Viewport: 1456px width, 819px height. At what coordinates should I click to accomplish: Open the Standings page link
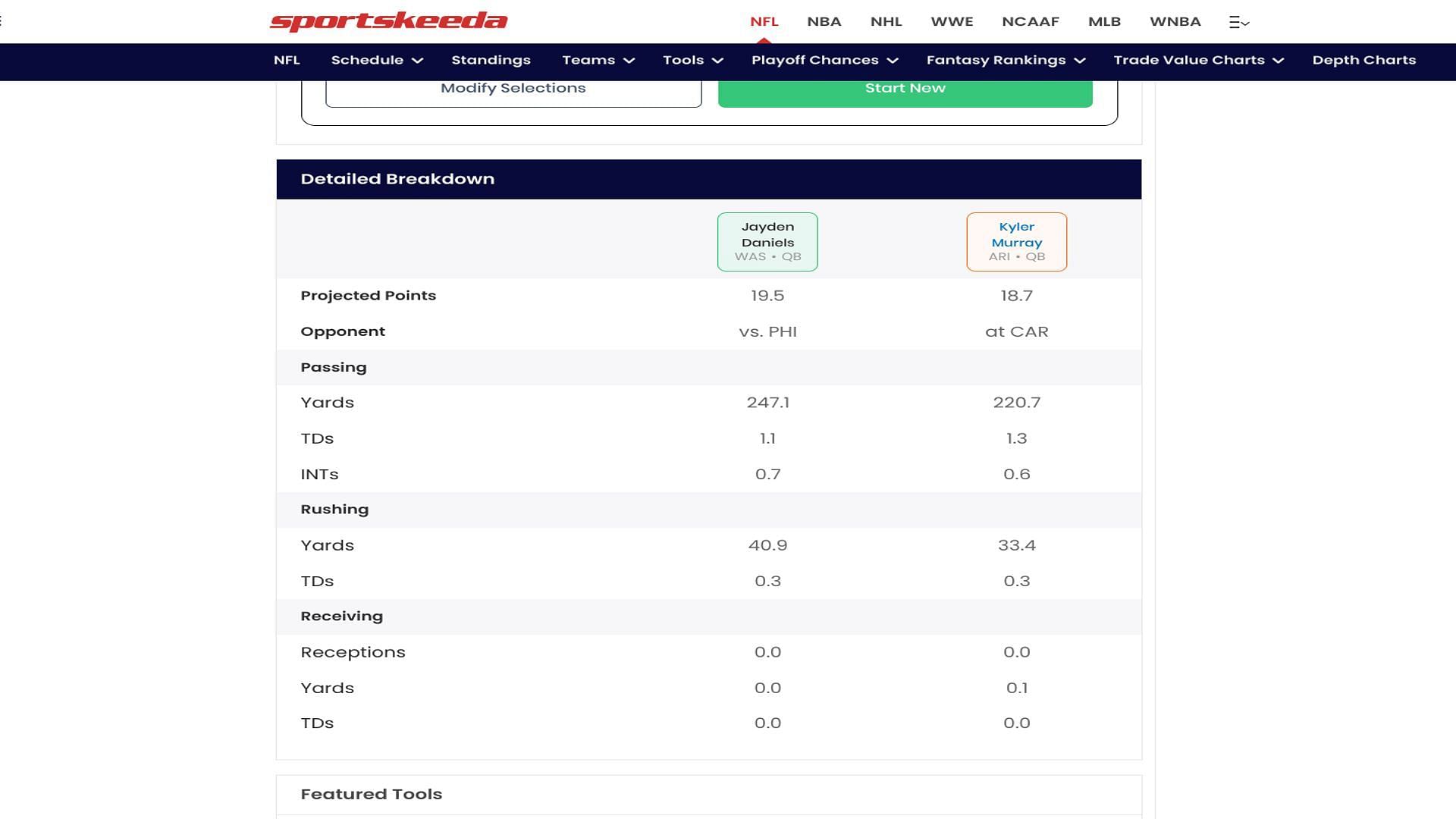pos(491,60)
